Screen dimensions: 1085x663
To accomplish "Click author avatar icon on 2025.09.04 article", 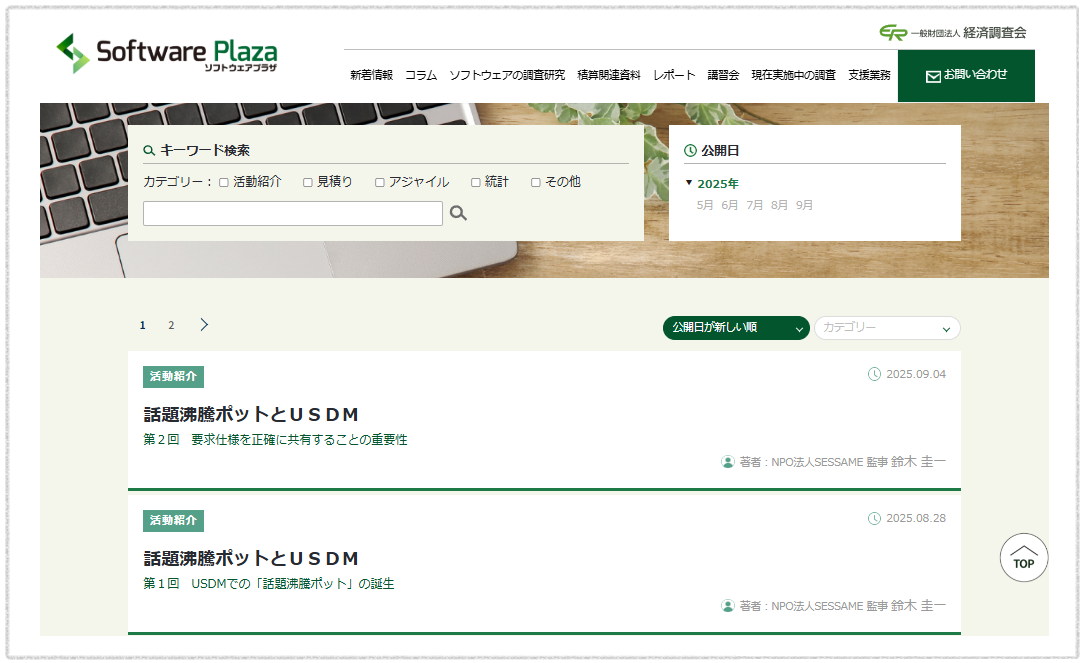I will point(728,462).
